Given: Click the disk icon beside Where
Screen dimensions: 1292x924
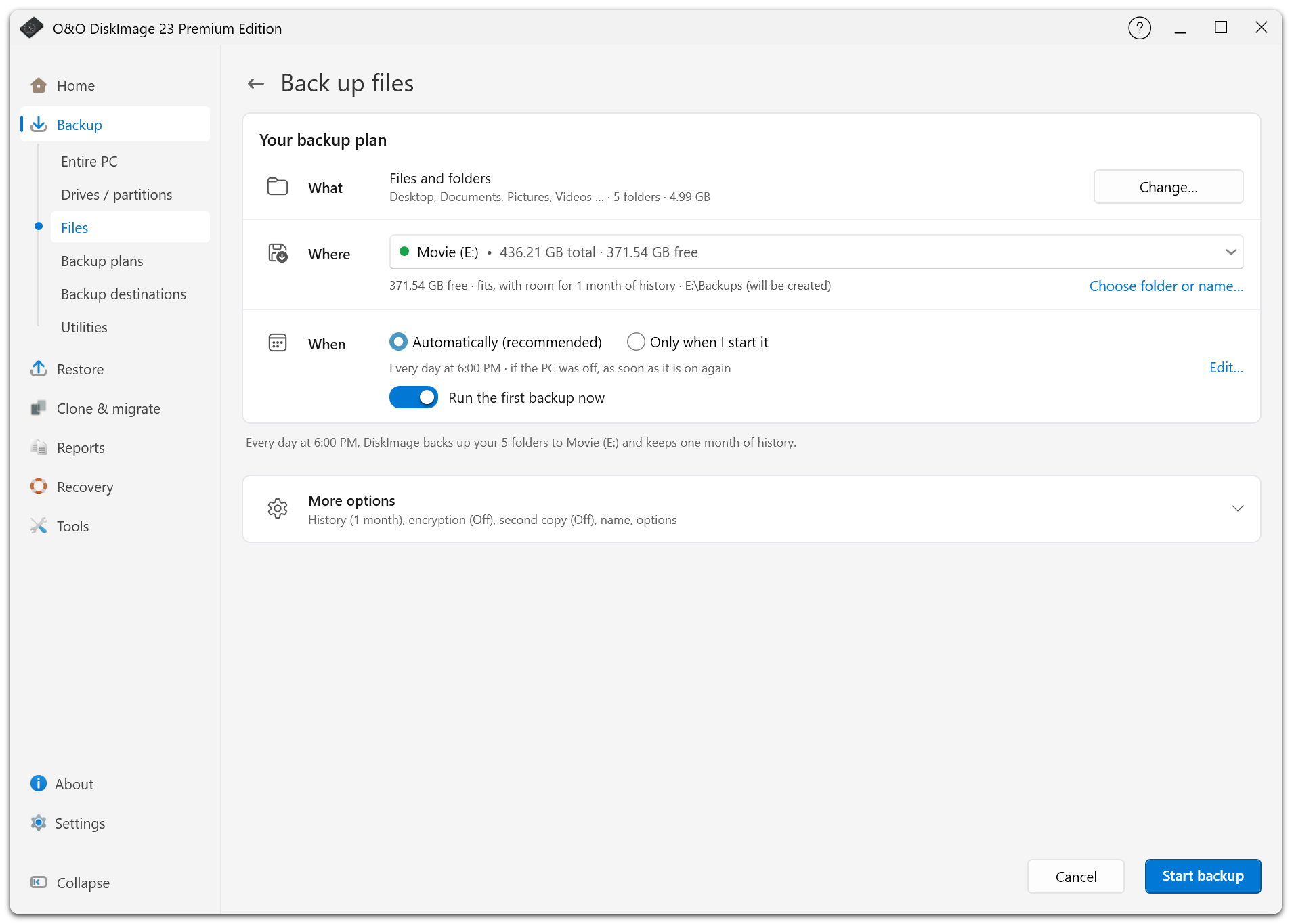Looking at the screenshot, I should (x=278, y=253).
